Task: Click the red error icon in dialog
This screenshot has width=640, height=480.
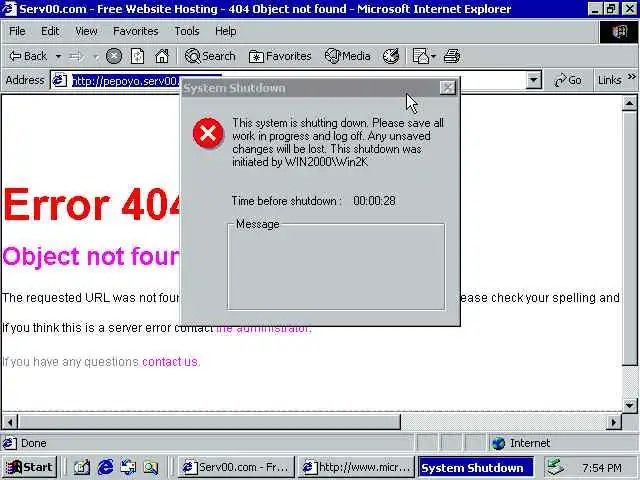Action: [208, 133]
